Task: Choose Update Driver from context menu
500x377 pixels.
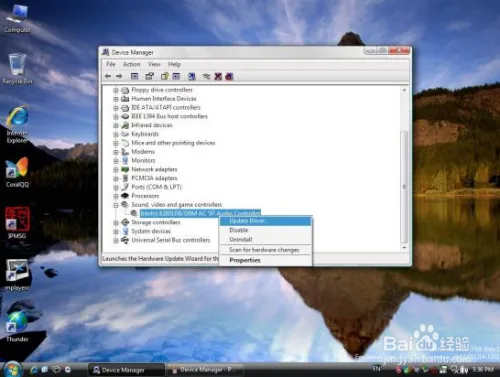Action: 265,221
